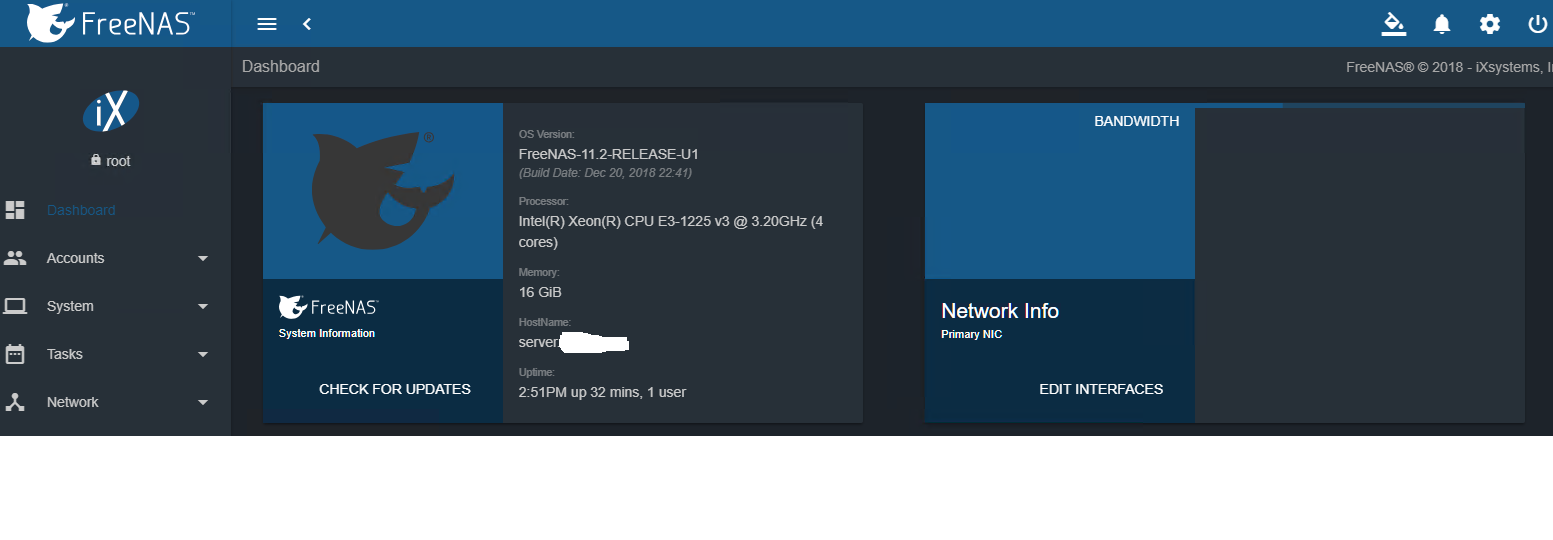Click the Intel Xeon processor text
The height and width of the screenshot is (540, 1553).
coord(671,231)
